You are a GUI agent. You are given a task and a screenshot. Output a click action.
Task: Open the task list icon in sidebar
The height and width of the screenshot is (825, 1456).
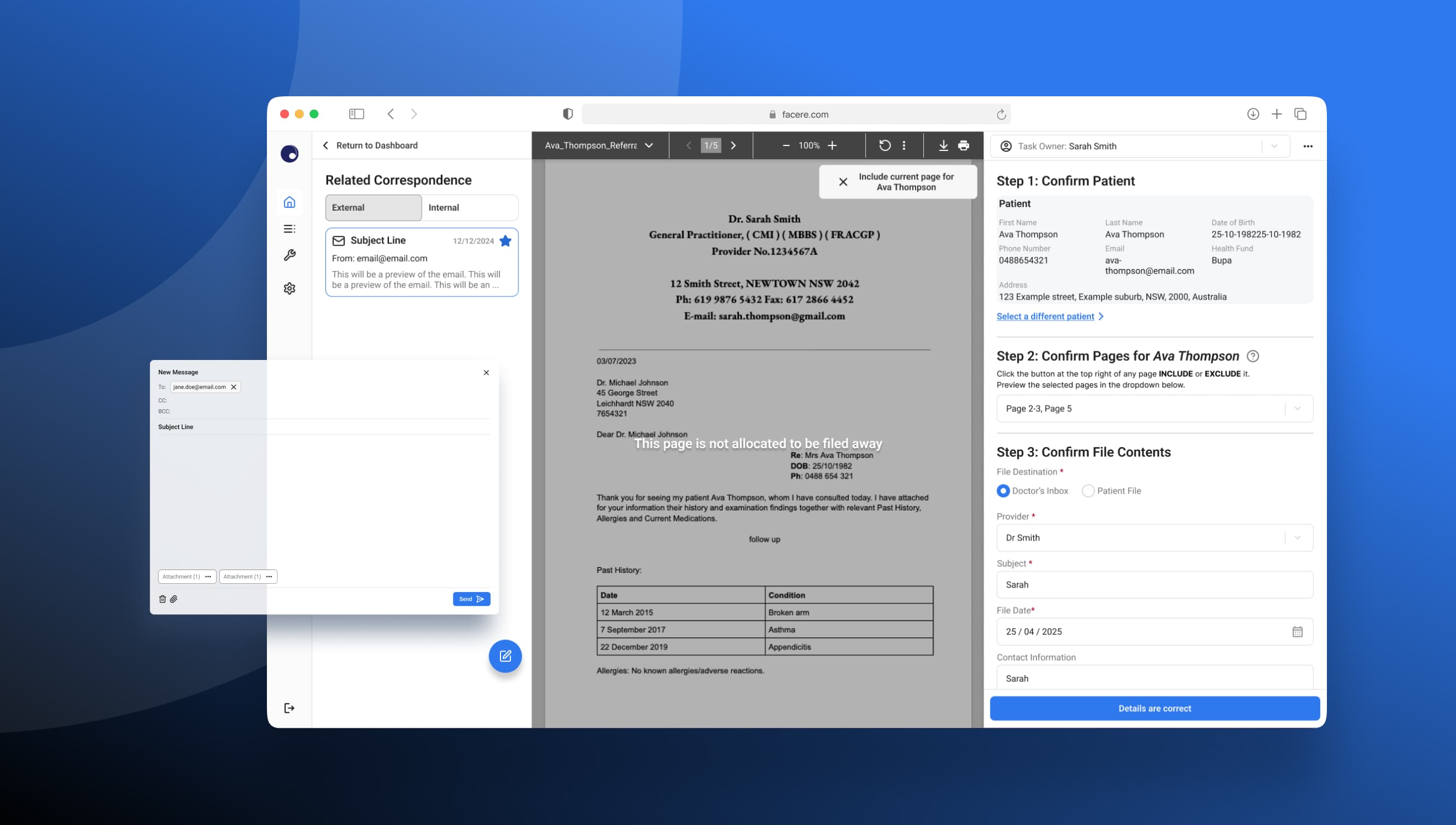[x=289, y=229]
